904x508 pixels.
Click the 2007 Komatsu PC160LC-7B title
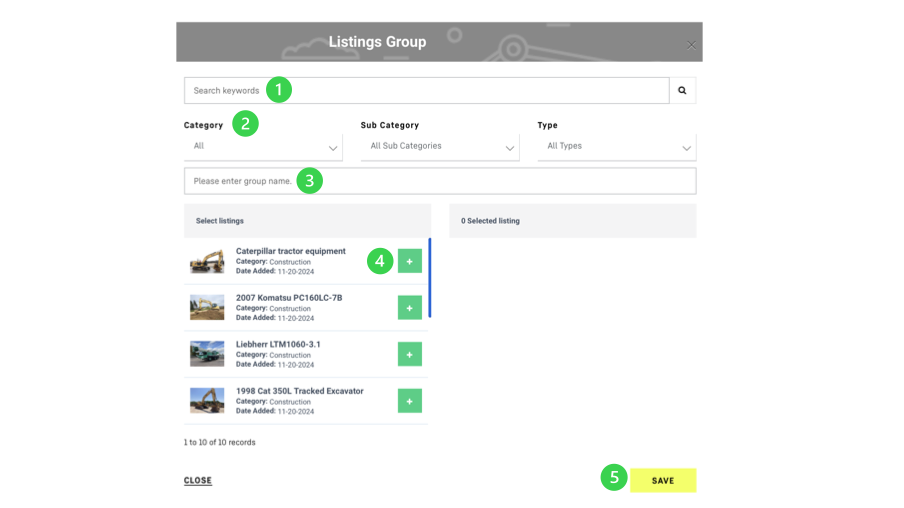click(x=289, y=298)
